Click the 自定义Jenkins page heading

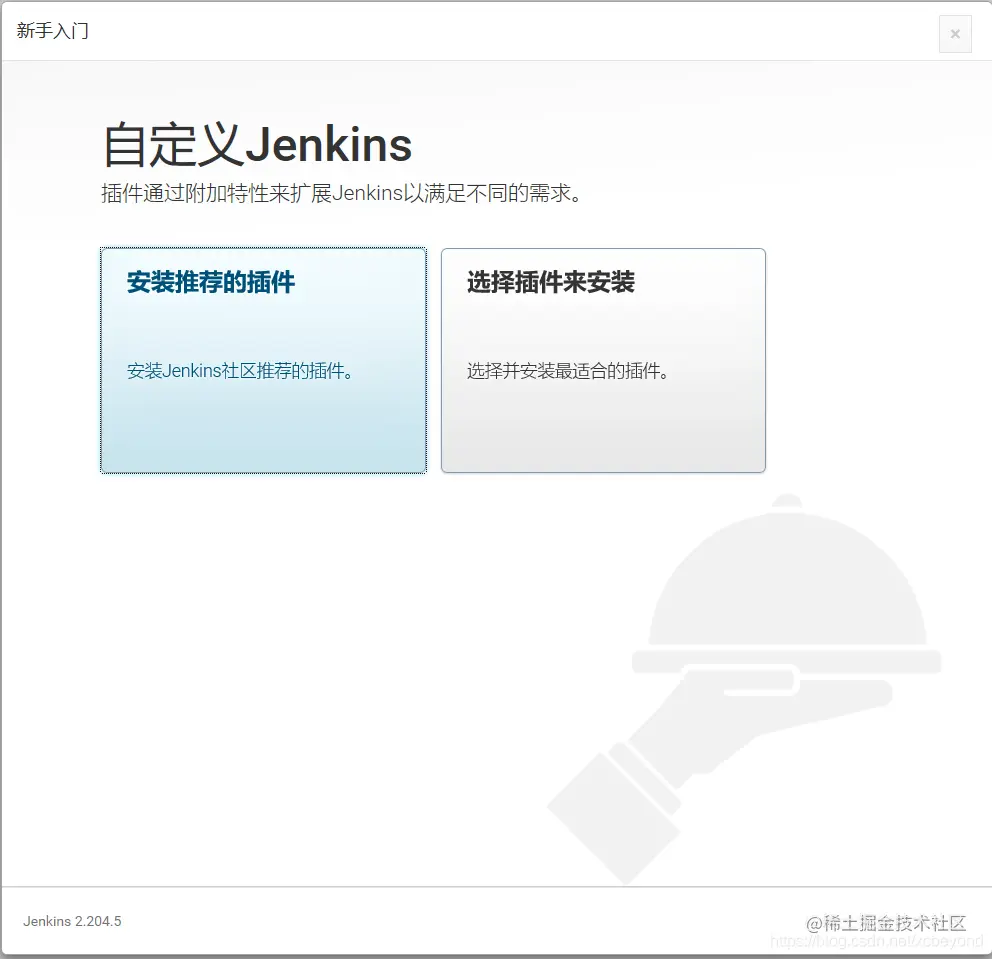[x=255, y=144]
